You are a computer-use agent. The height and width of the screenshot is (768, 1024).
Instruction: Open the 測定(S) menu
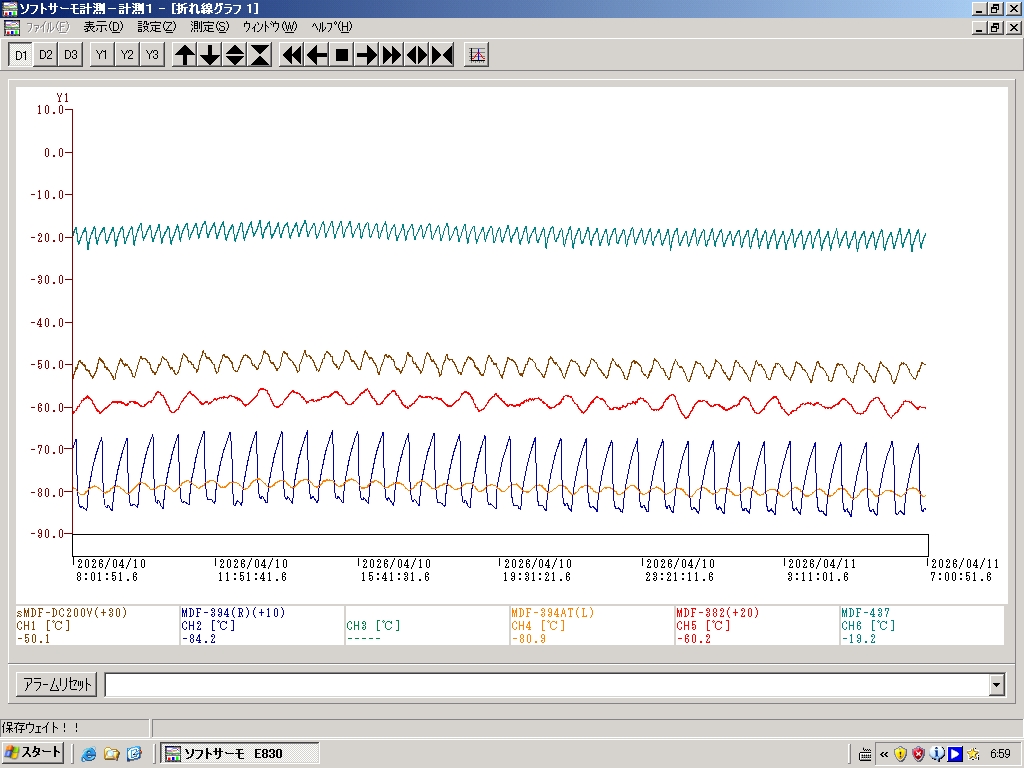209,27
